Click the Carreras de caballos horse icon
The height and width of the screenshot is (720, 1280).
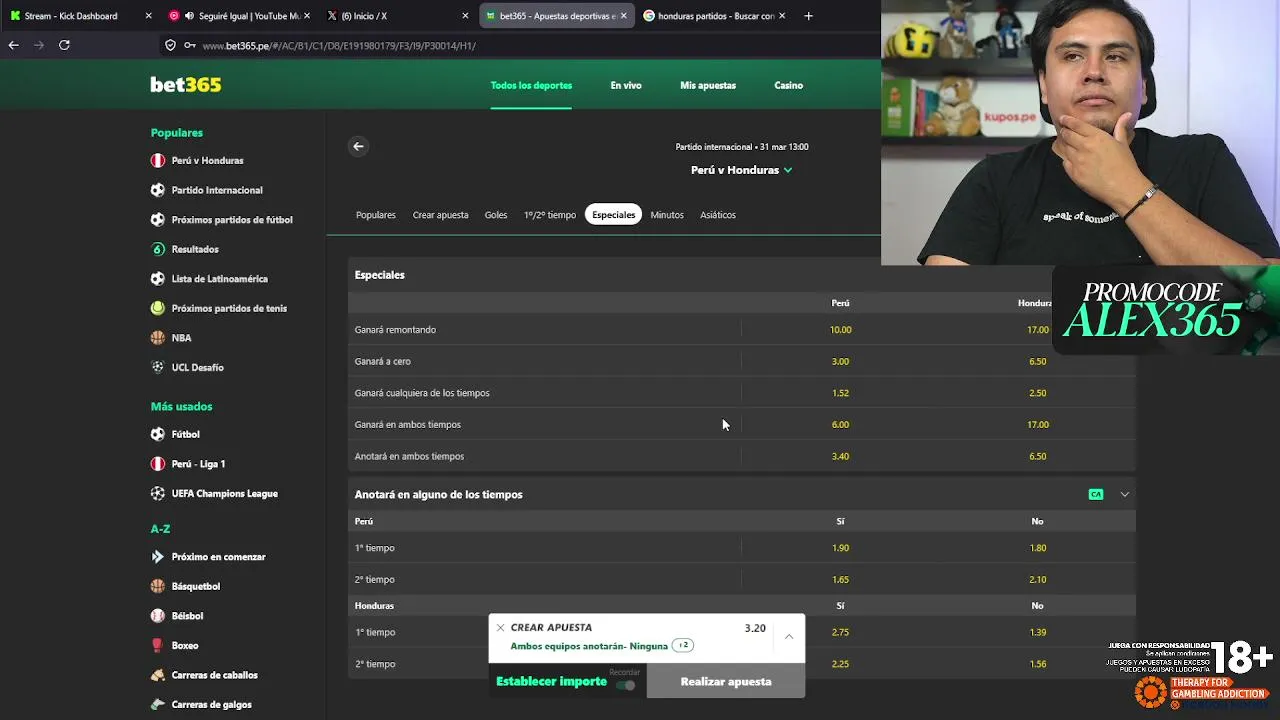[157, 675]
